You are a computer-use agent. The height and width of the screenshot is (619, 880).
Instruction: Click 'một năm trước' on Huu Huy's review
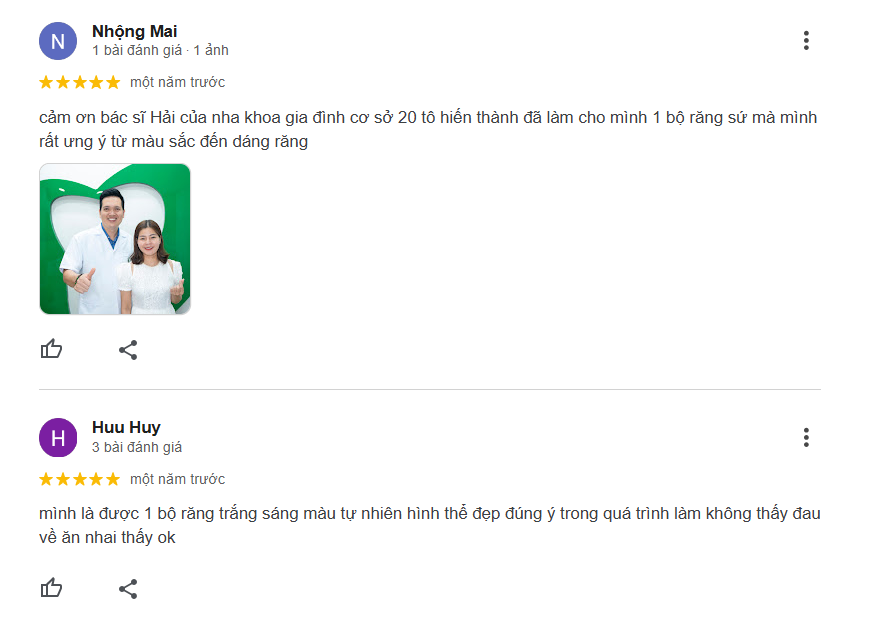pos(177,479)
